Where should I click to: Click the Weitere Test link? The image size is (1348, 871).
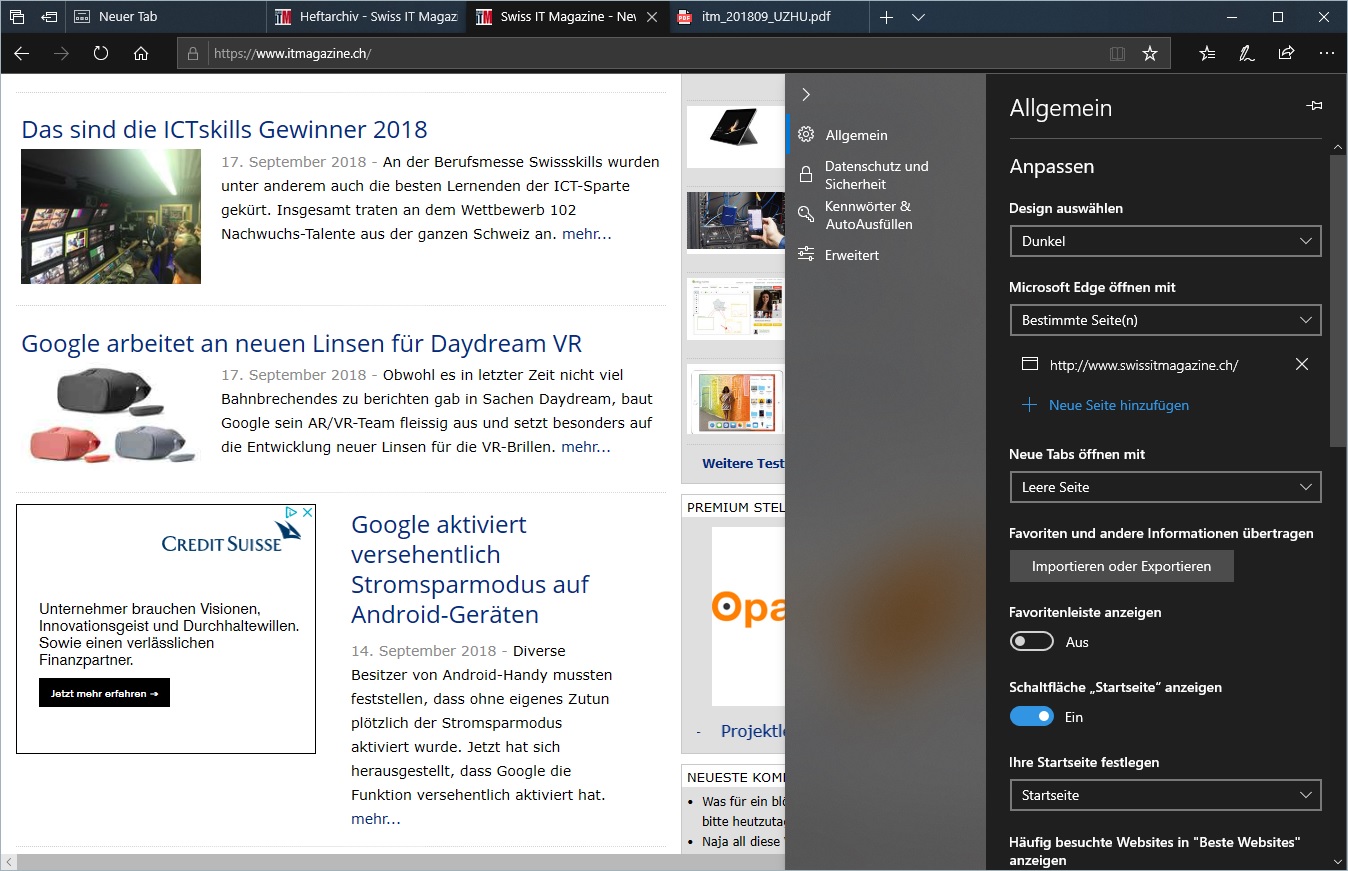(743, 463)
